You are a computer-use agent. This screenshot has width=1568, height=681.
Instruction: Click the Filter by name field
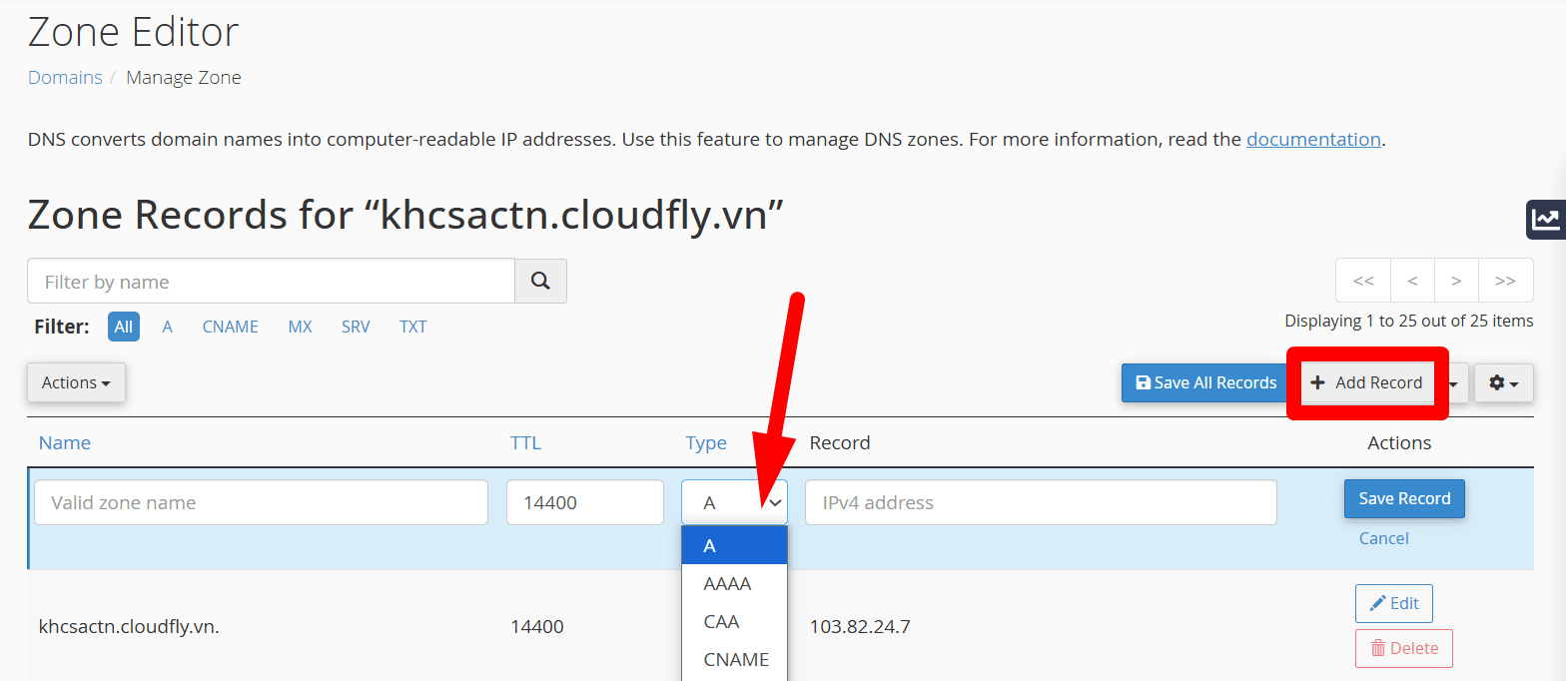[x=271, y=282]
